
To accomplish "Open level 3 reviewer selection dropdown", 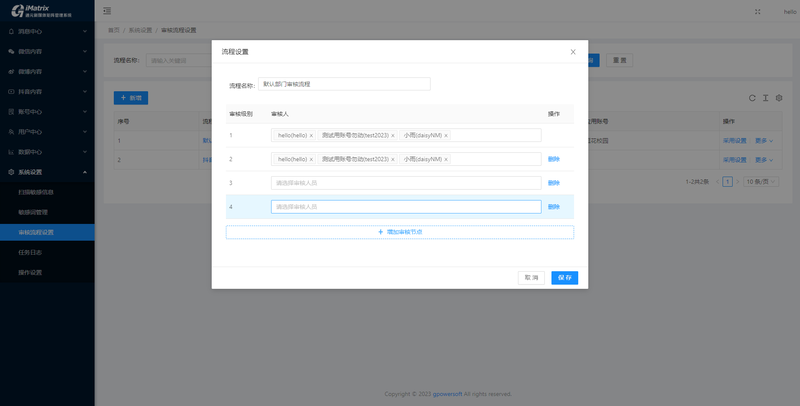I will pos(405,183).
